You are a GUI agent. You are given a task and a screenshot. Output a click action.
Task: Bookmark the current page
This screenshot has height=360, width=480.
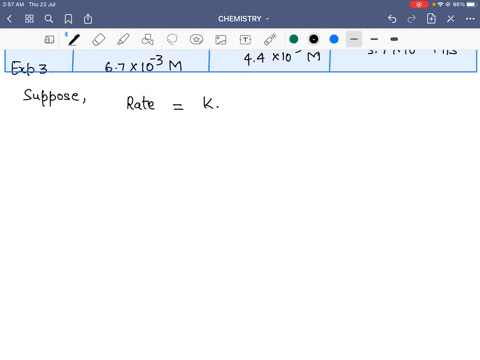click(x=68, y=19)
